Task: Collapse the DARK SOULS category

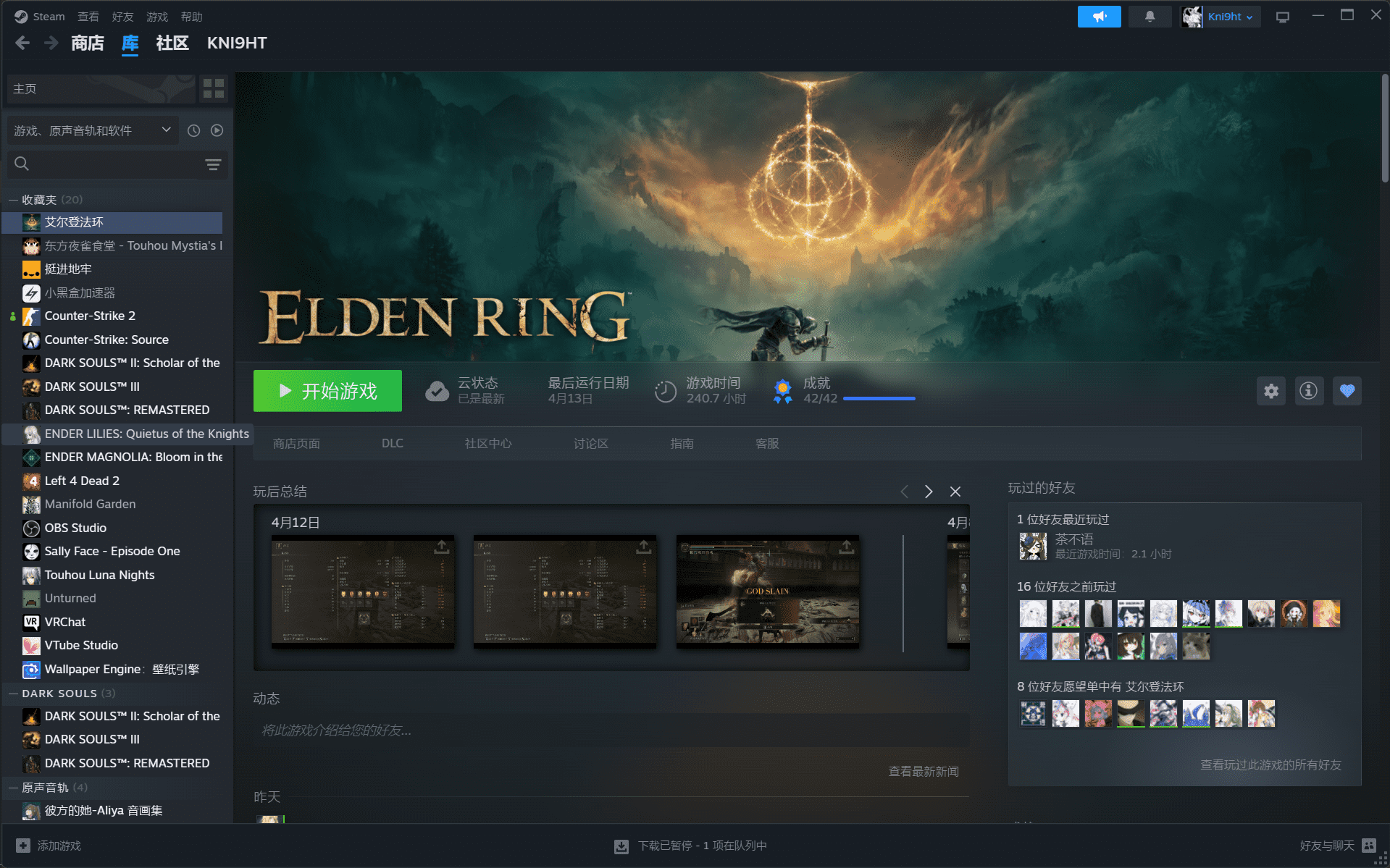Action: 13,694
